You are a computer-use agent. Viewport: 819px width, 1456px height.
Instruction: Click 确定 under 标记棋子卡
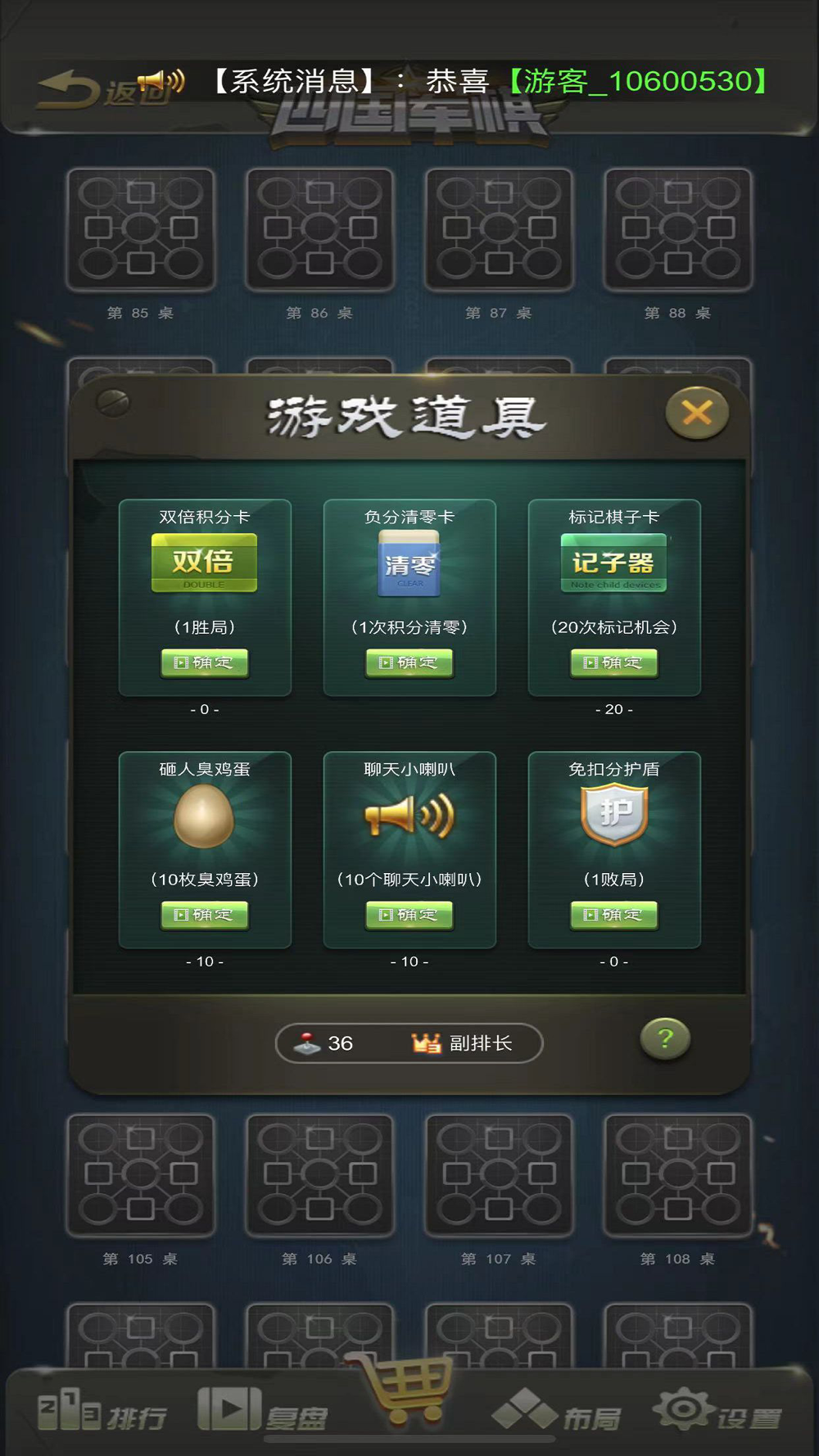[x=614, y=662]
